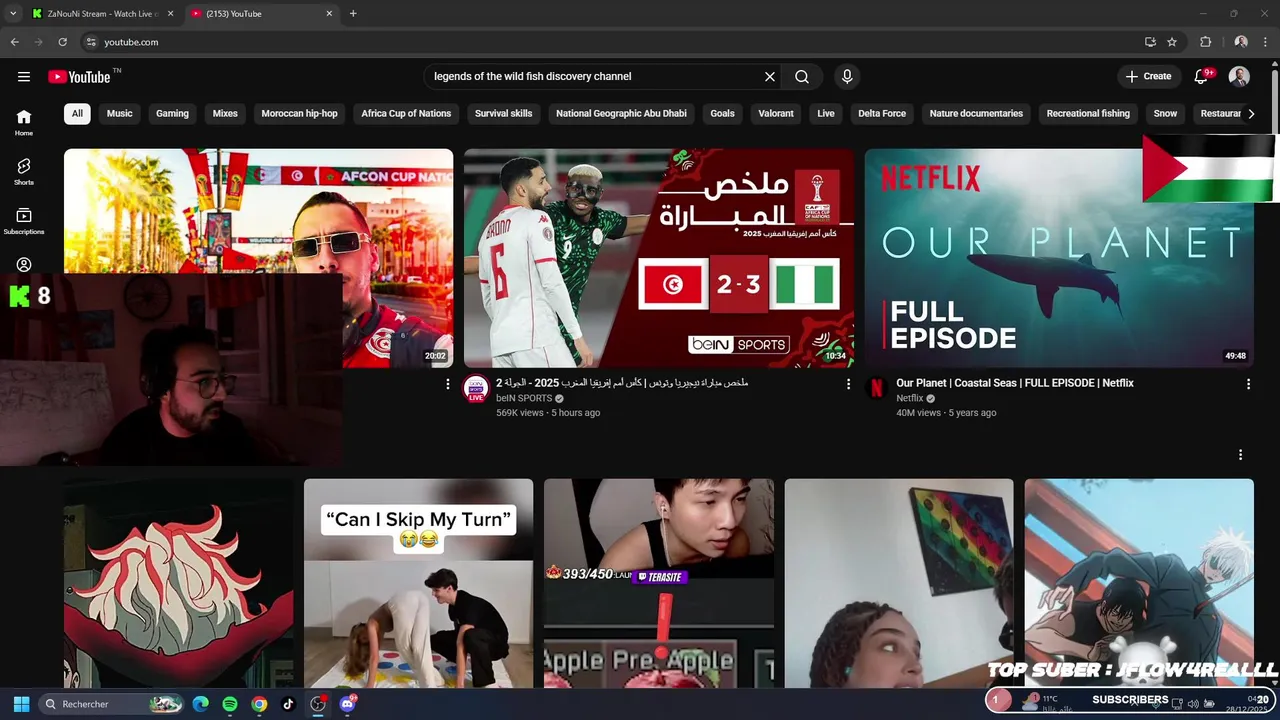Clear the search text with the X icon

pos(770,76)
